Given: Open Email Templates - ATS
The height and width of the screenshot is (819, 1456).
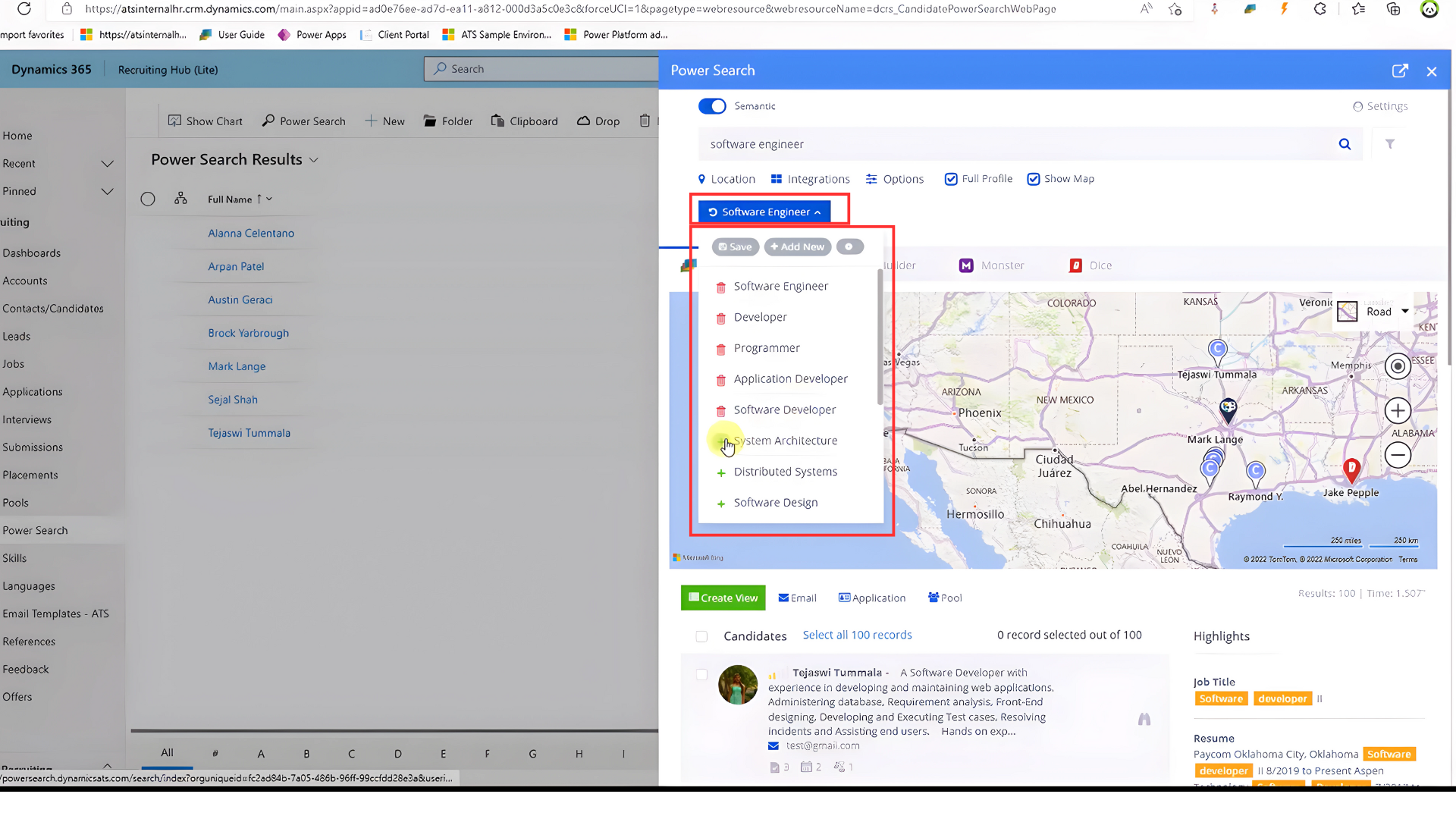Looking at the screenshot, I should point(55,614).
